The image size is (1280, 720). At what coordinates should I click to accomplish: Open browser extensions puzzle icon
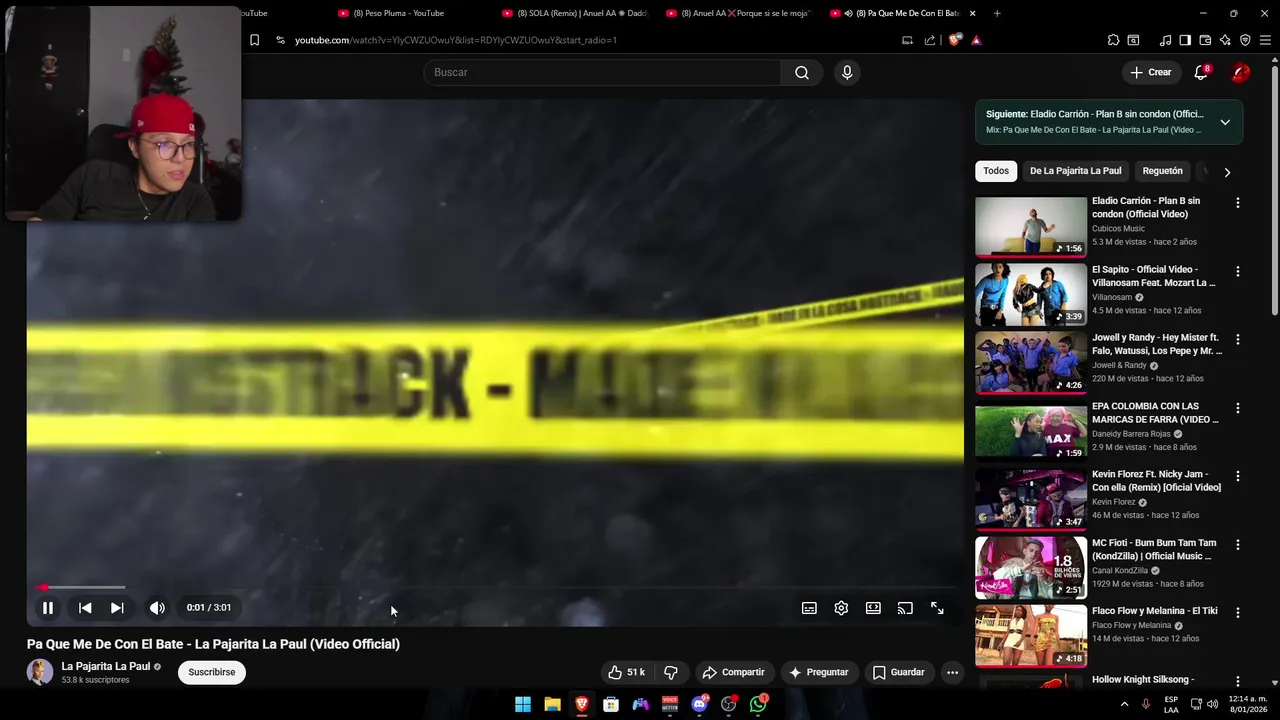tap(1113, 40)
